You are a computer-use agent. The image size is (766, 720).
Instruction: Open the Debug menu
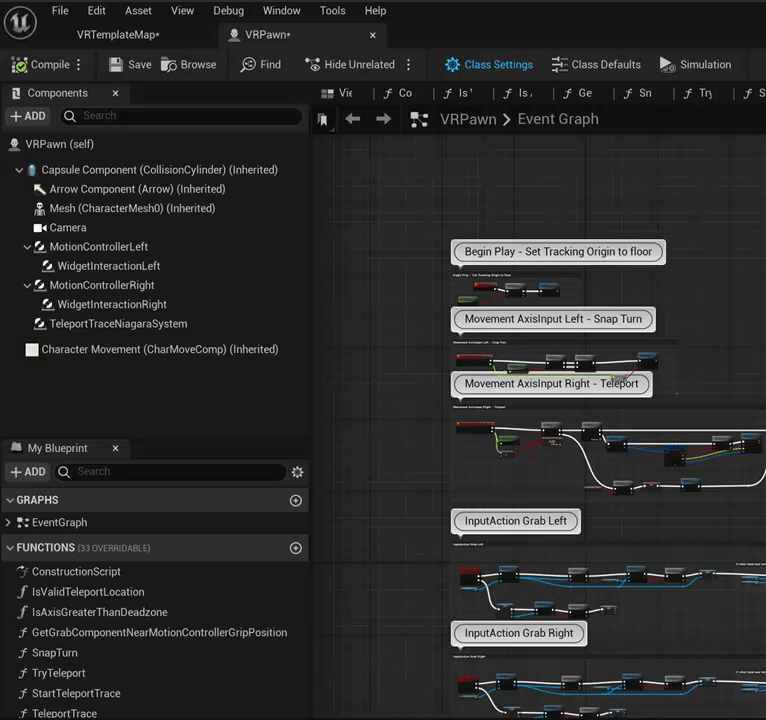point(228,11)
